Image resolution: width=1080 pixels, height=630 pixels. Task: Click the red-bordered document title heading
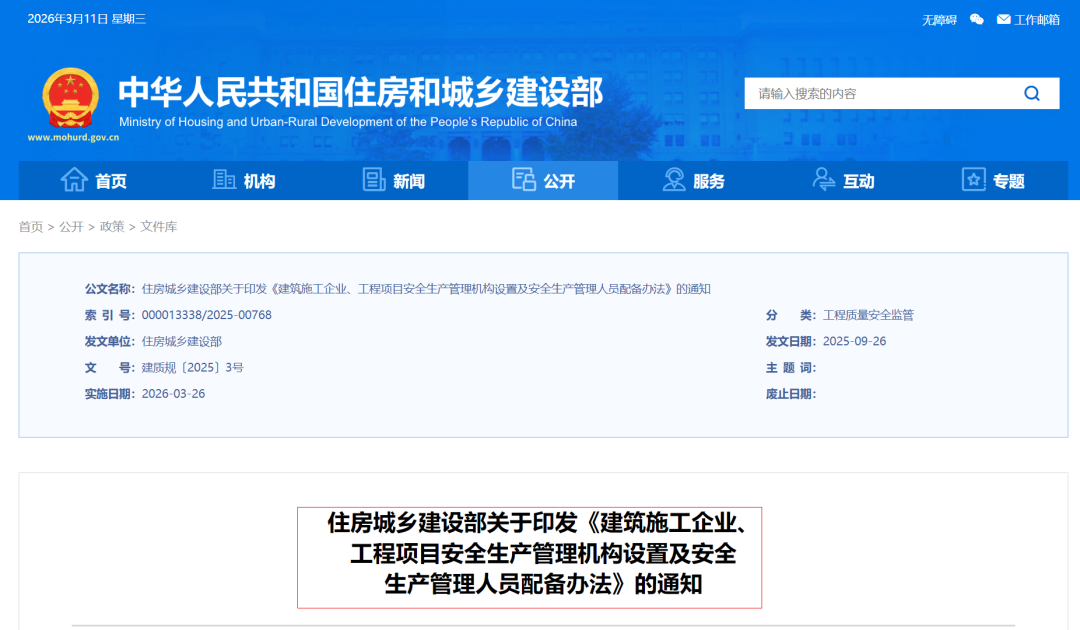(x=529, y=555)
